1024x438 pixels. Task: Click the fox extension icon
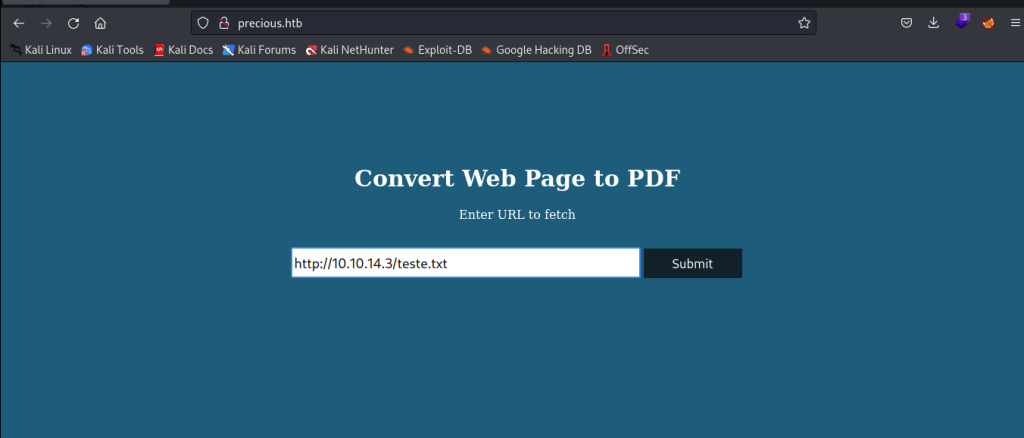[988, 23]
